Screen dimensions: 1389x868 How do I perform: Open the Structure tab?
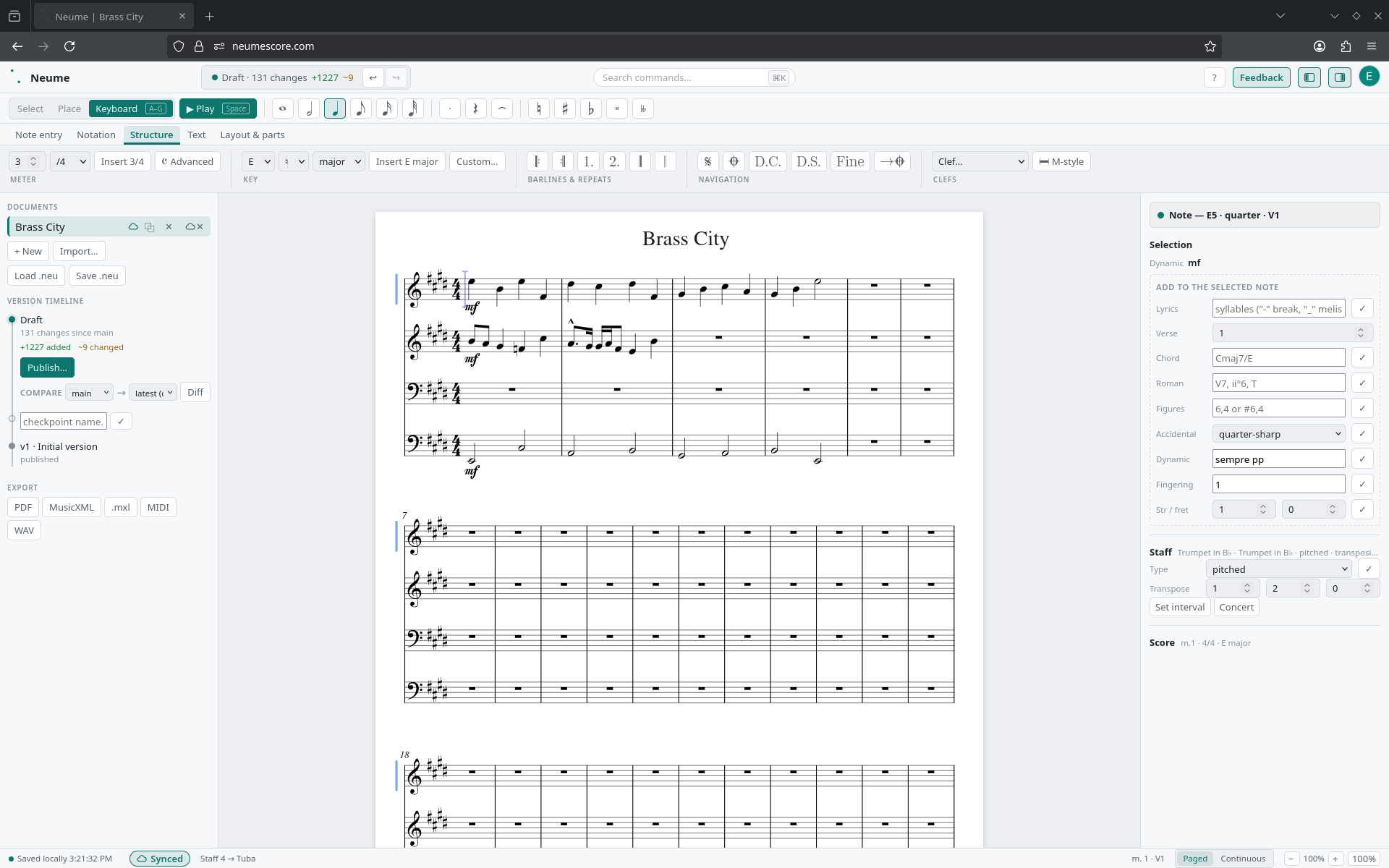pos(152,135)
